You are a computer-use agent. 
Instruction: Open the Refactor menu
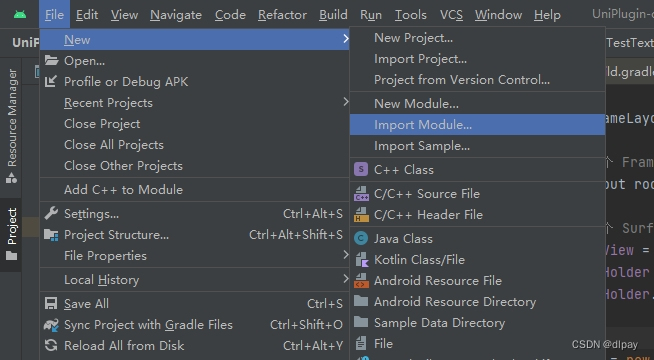pyautogui.click(x=282, y=15)
